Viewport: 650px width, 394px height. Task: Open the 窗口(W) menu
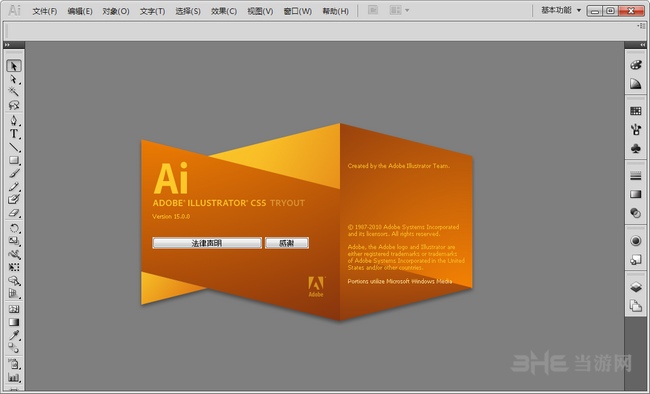298,11
